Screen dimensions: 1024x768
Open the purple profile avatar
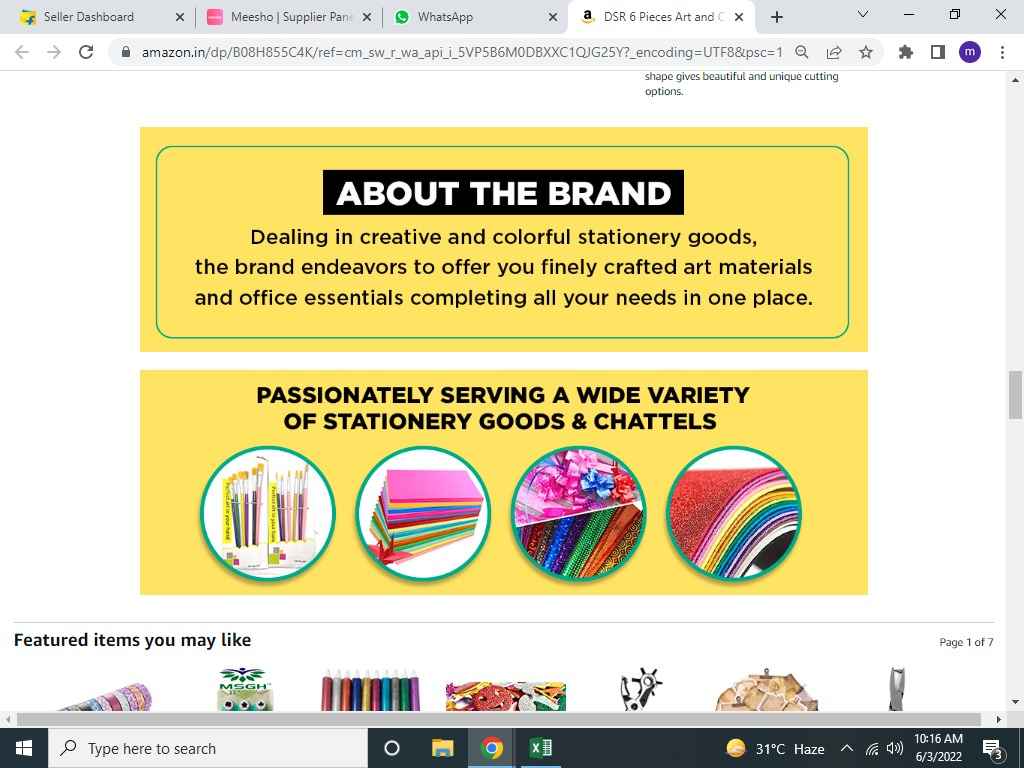[970, 52]
